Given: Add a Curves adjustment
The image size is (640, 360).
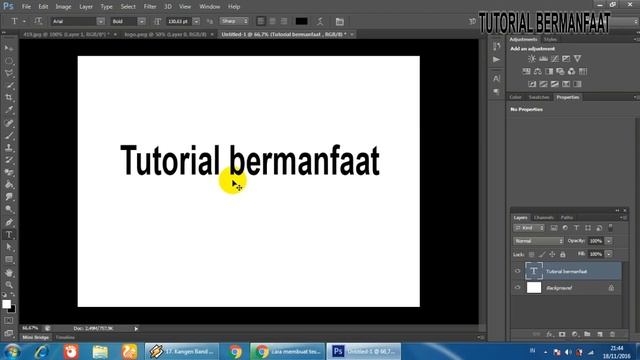Looking at the screenshot, I should point(555,59).
